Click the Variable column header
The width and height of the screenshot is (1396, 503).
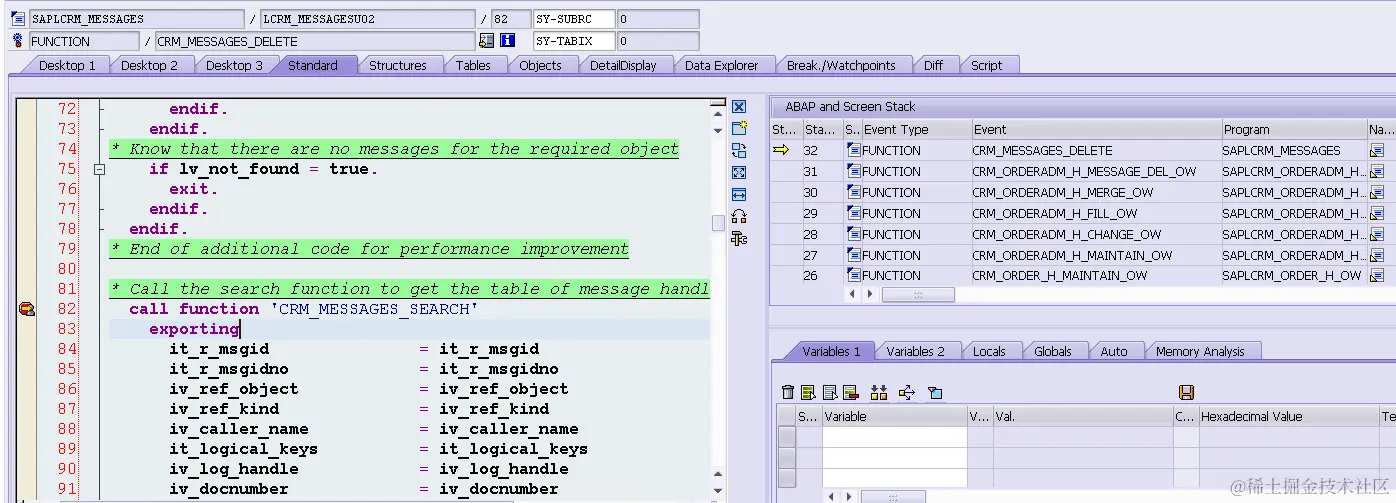tap(895, 416)
